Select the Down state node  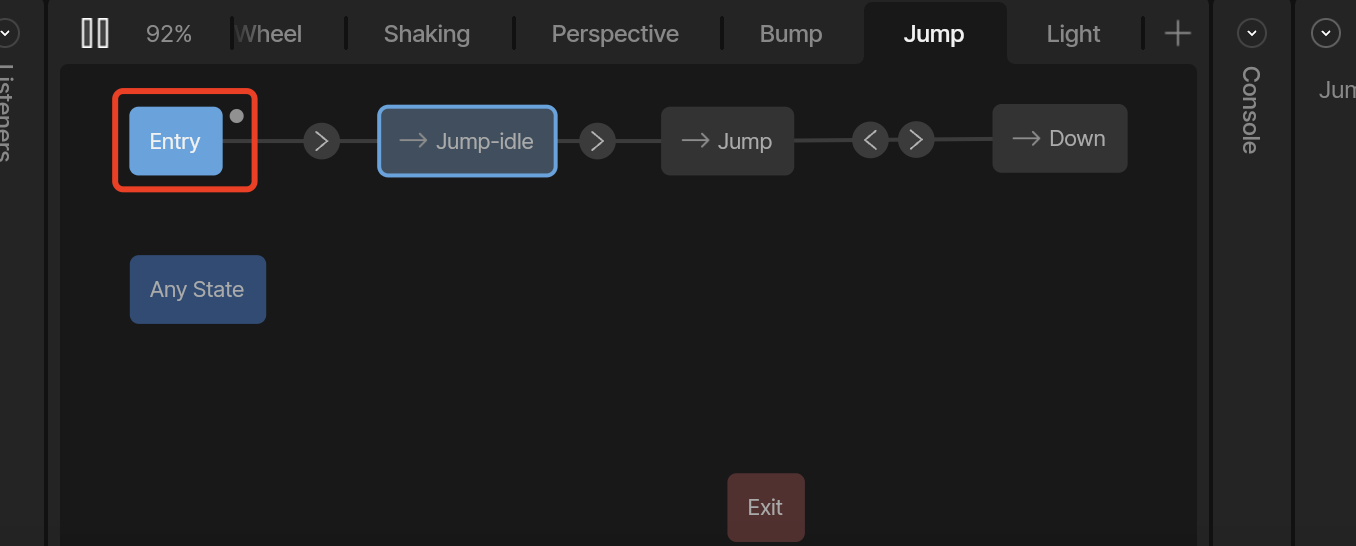click(1060, 138)
